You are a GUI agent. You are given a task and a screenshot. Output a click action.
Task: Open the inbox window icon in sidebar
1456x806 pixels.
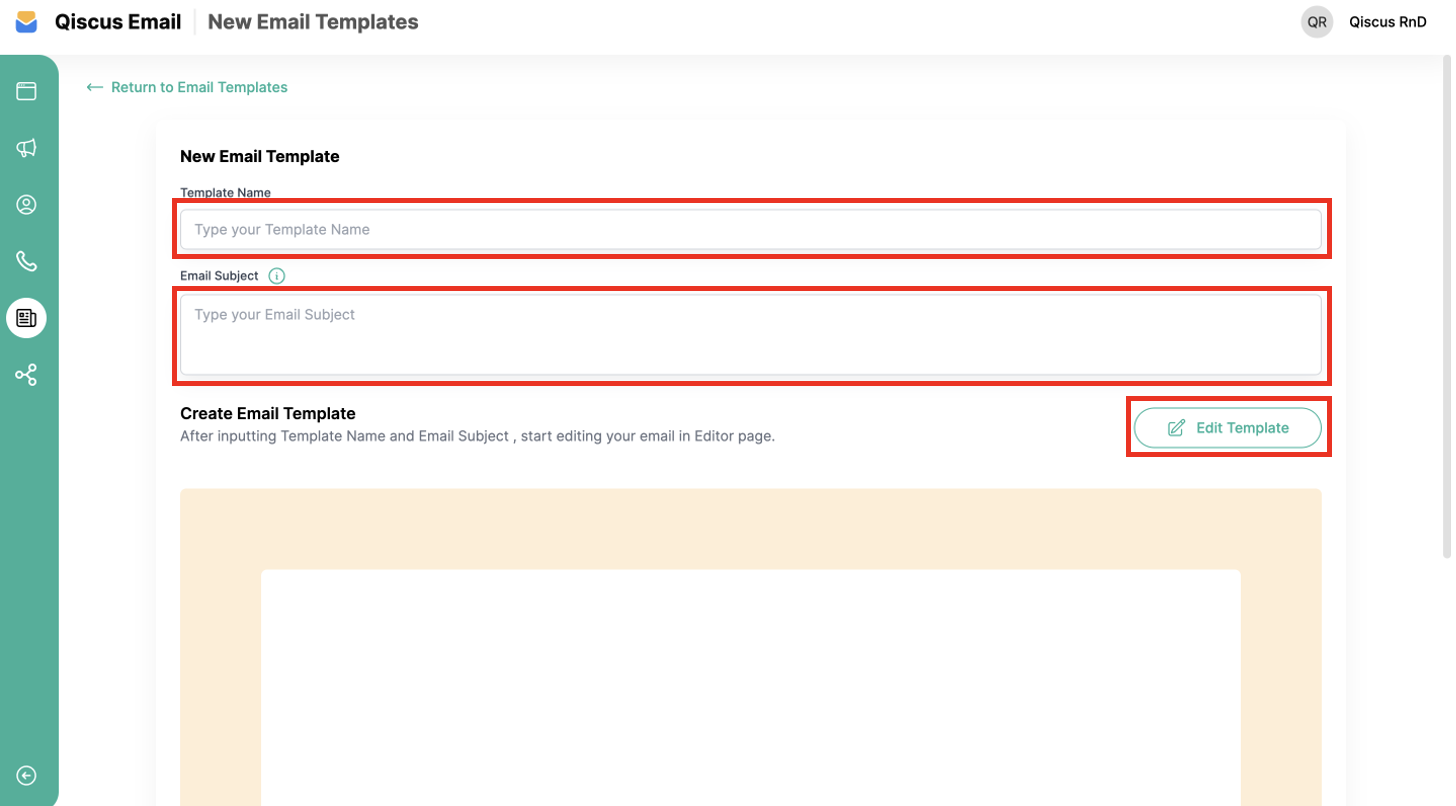coord(27,91)
